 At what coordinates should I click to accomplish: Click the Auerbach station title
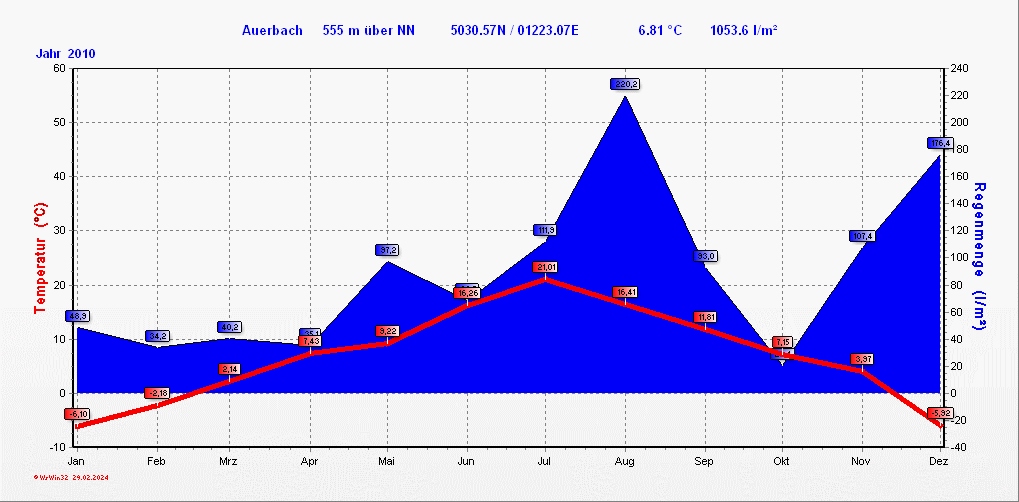click(x=273, y=30)
